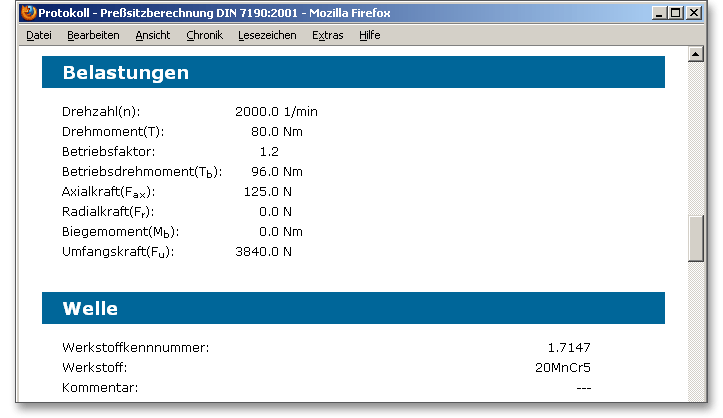Image resolution: width=723 pixels, height=418 pixels.
Task: Open the Datei menu
Action: tap(39, 35)
